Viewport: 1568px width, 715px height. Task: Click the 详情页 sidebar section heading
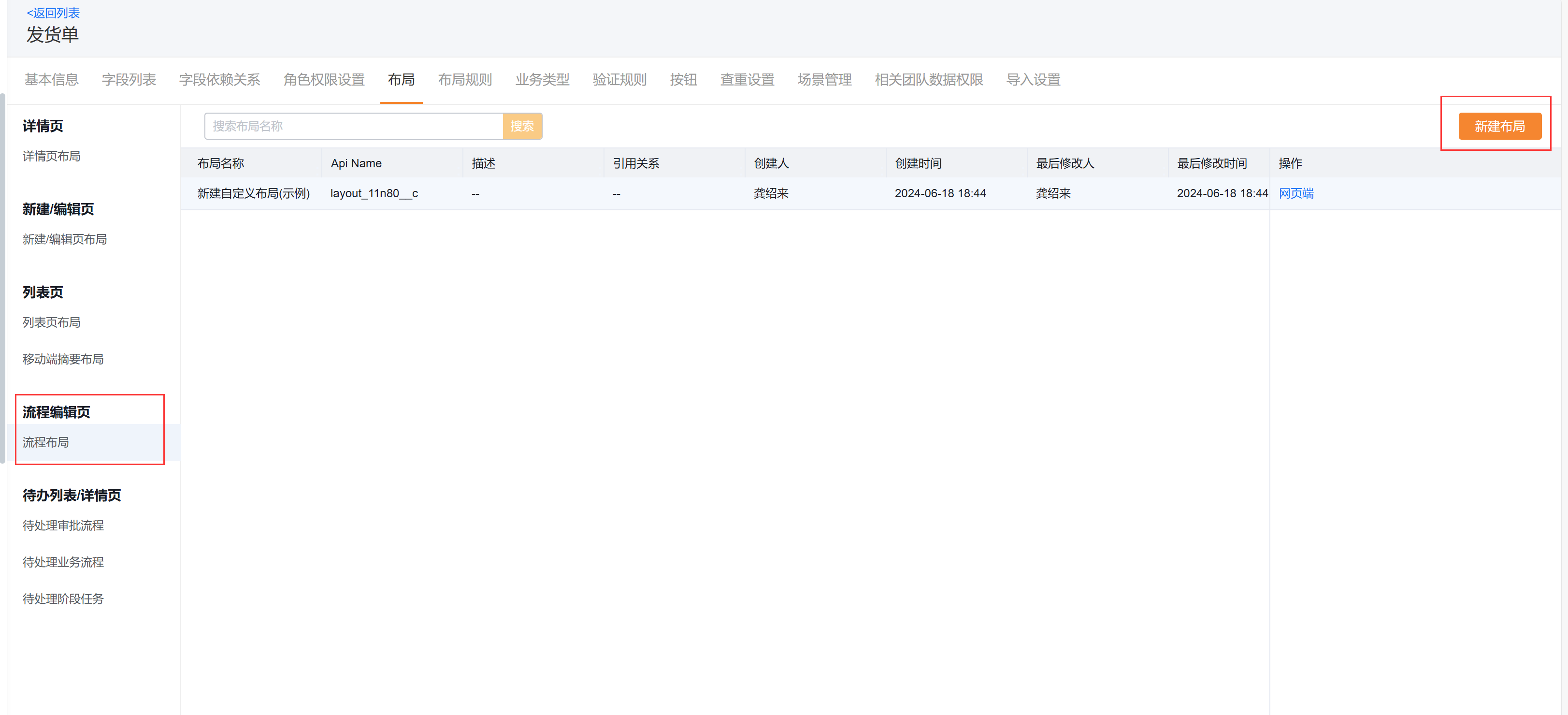click(x=43, y=126)
